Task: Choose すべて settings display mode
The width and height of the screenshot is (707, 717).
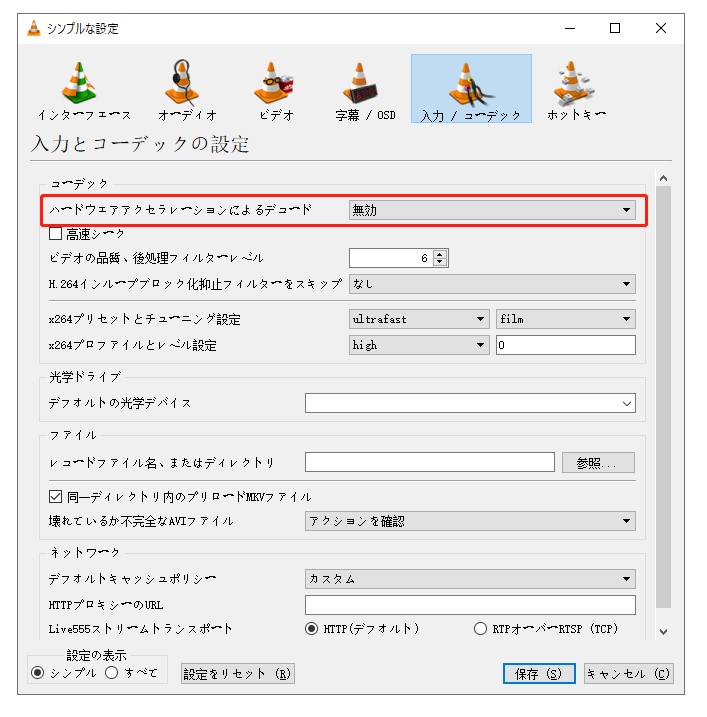Action: point(112,673)
